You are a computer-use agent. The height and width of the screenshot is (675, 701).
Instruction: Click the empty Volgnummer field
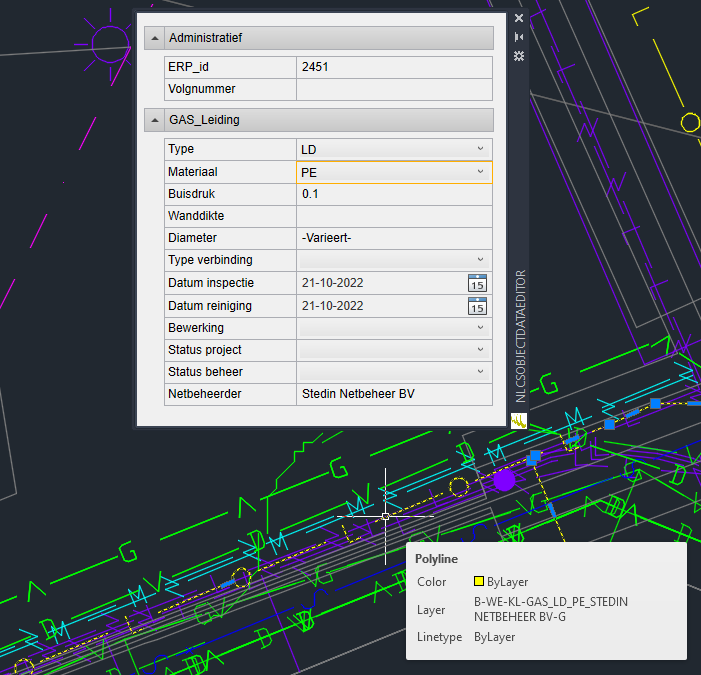tap(394, 89)
